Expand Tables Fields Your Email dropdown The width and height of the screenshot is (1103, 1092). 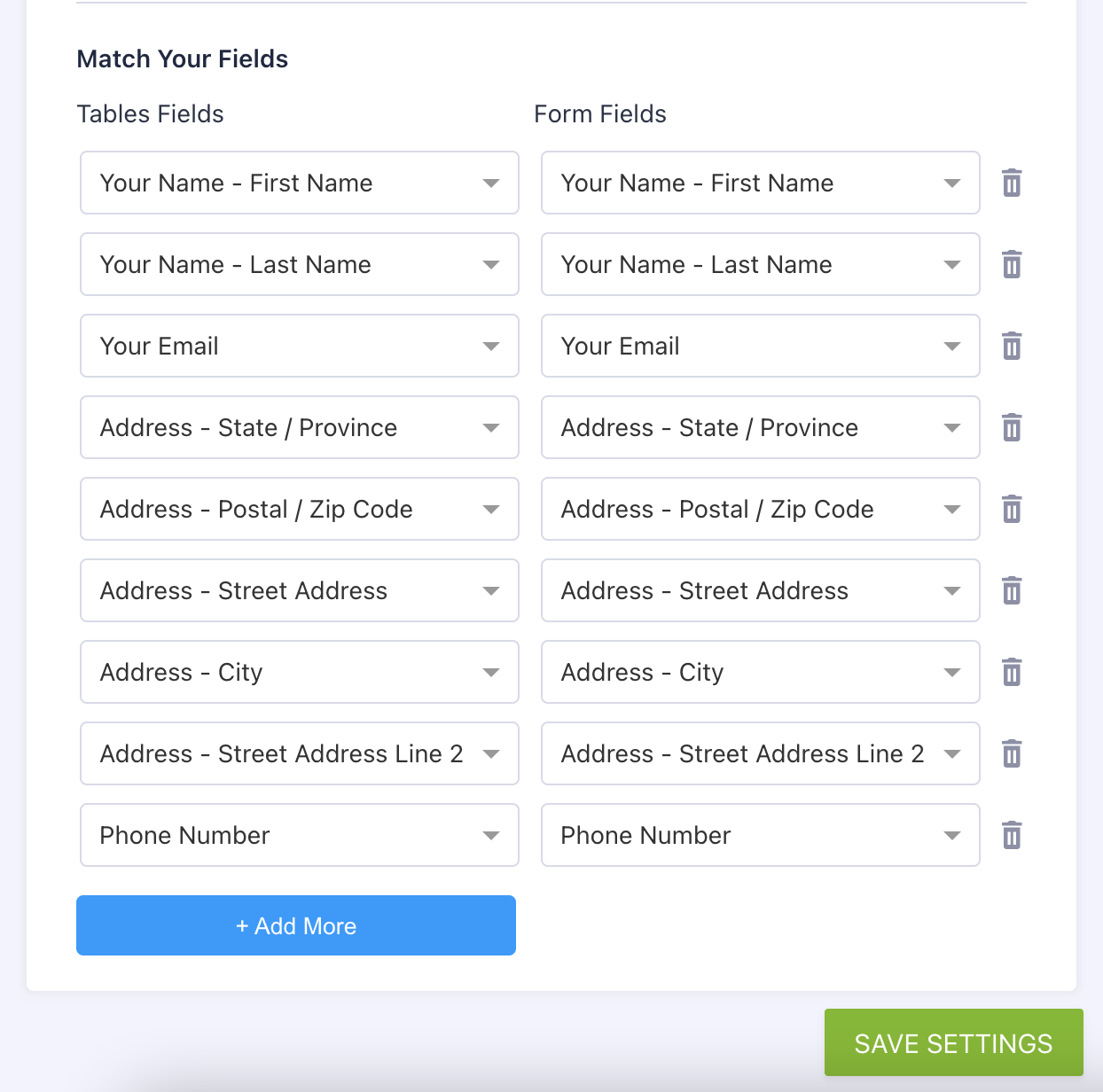click(x=300, y=346)
